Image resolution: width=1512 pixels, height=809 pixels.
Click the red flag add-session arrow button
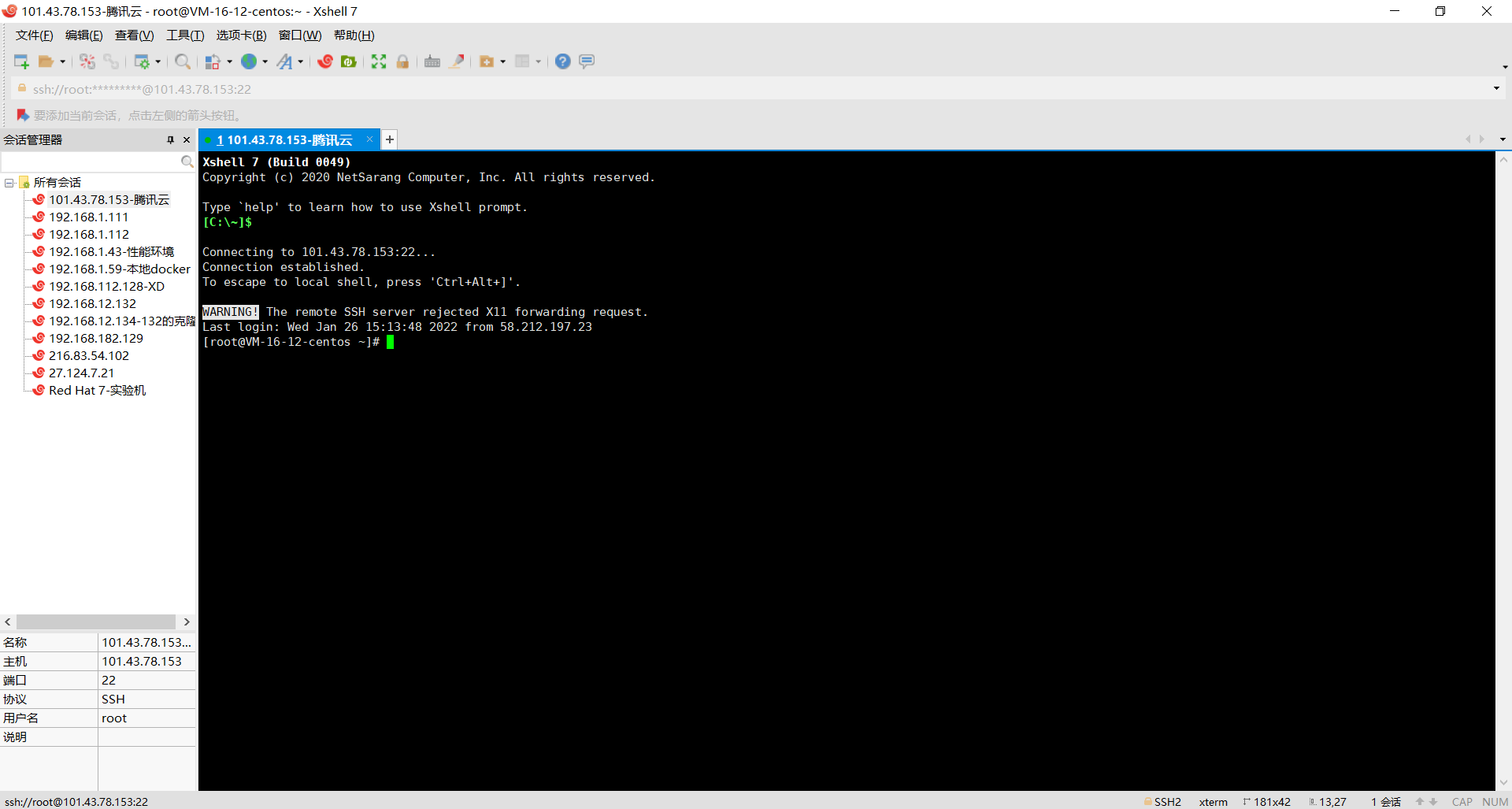coord(23,115)
